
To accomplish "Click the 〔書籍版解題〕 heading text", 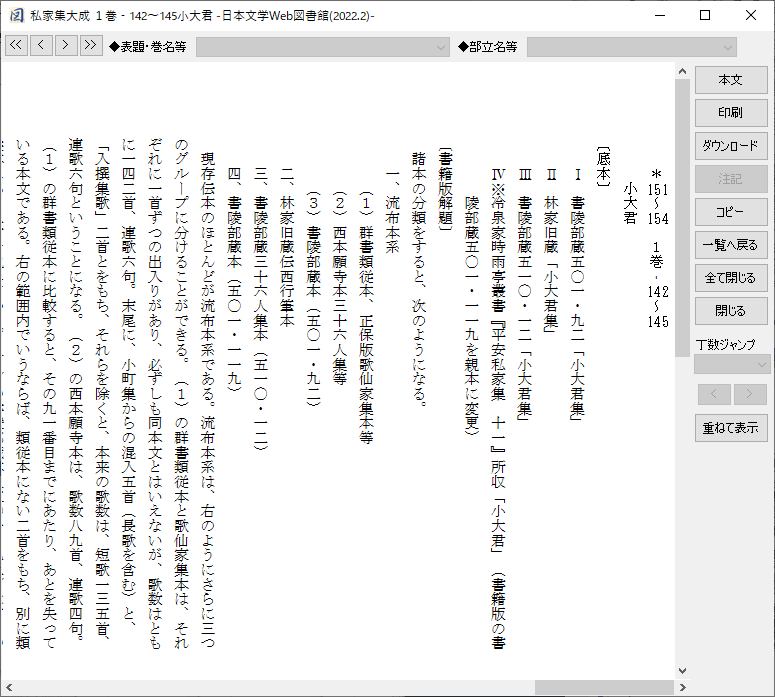I will pos(445,188).
